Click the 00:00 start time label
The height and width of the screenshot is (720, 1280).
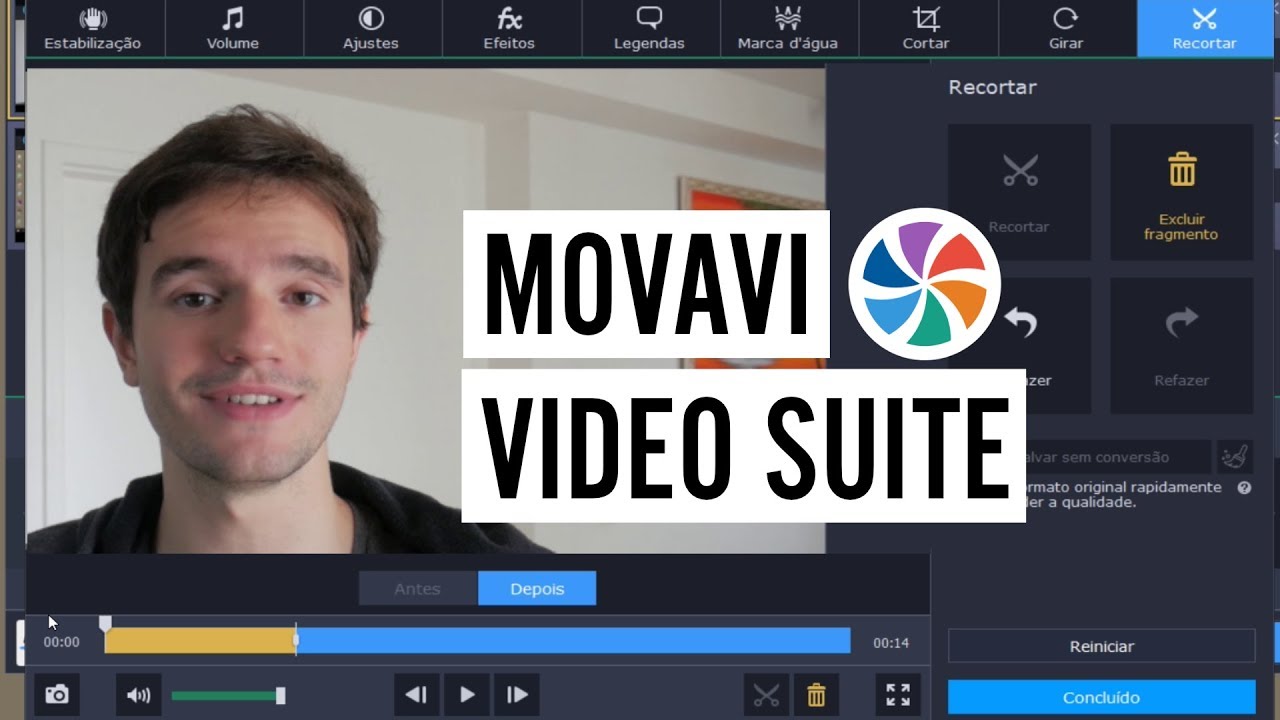pyautogui.click(x=61, y=643)
